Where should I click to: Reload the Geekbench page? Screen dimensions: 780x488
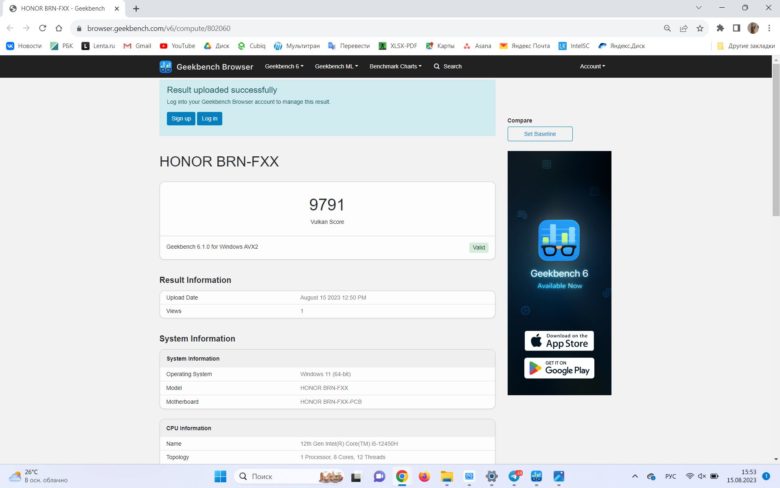tap(42, 28)
